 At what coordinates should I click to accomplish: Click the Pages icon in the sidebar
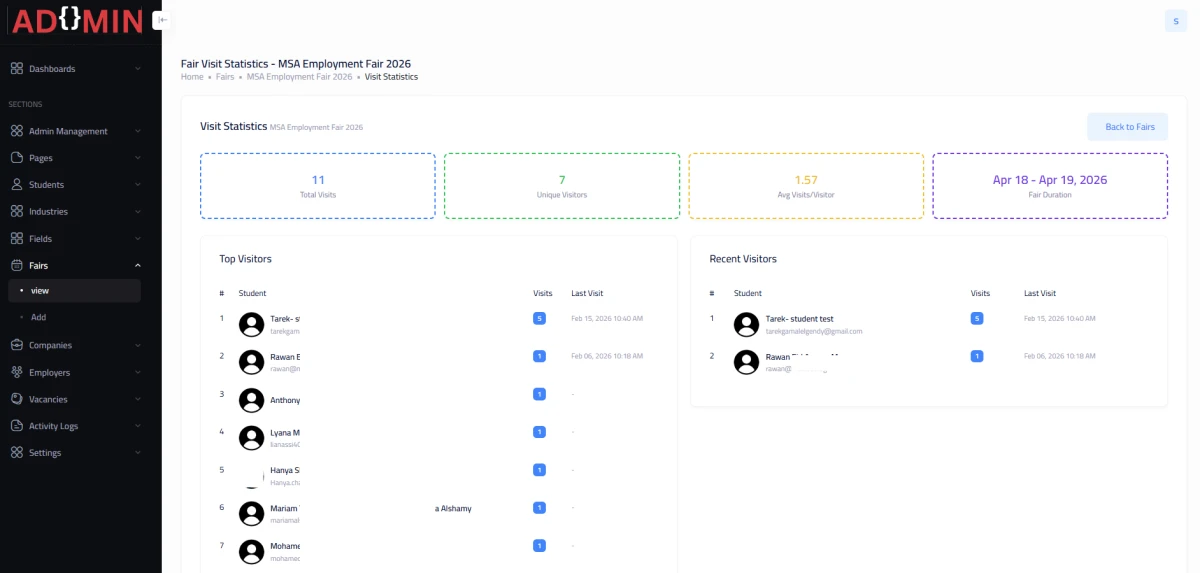(x=16, y=158)
